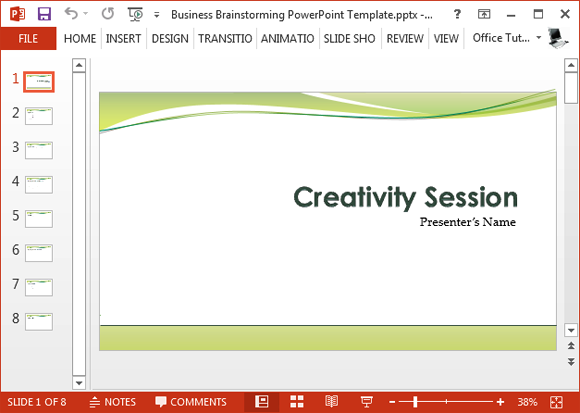This screenshot has width=580, height=413.
Task: Fit slide to current window icon
Action: coord(556,402)
